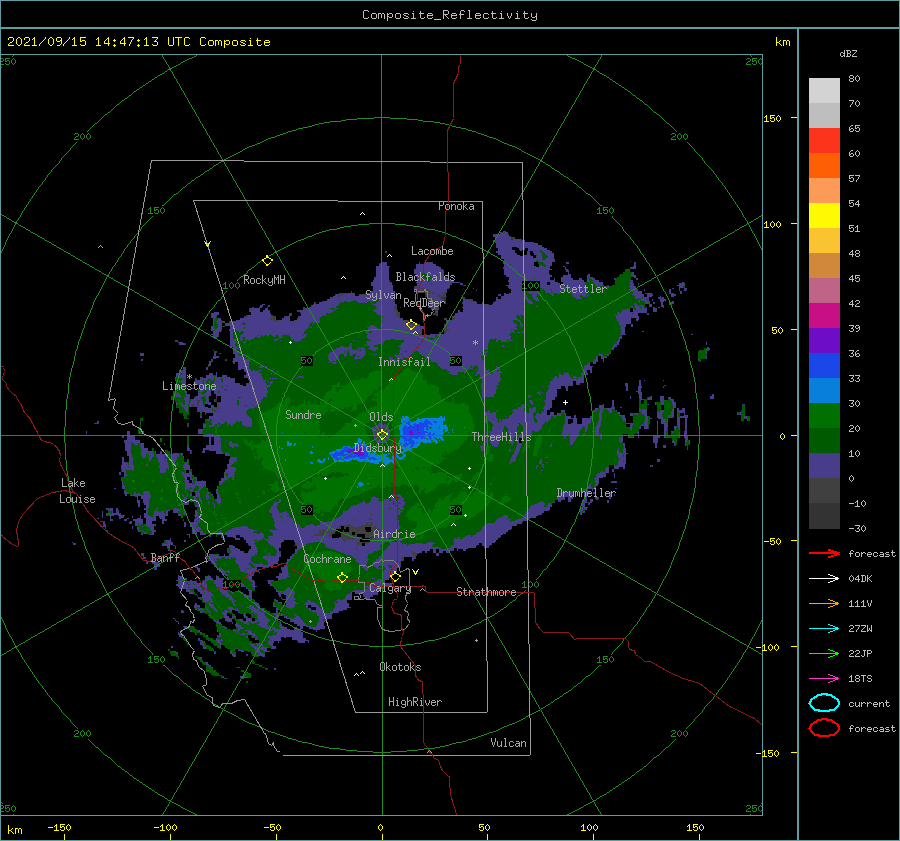Click the yellow radar site marker at Olds
The height and width of the screenshot is (841, 900).
[382, 435]
